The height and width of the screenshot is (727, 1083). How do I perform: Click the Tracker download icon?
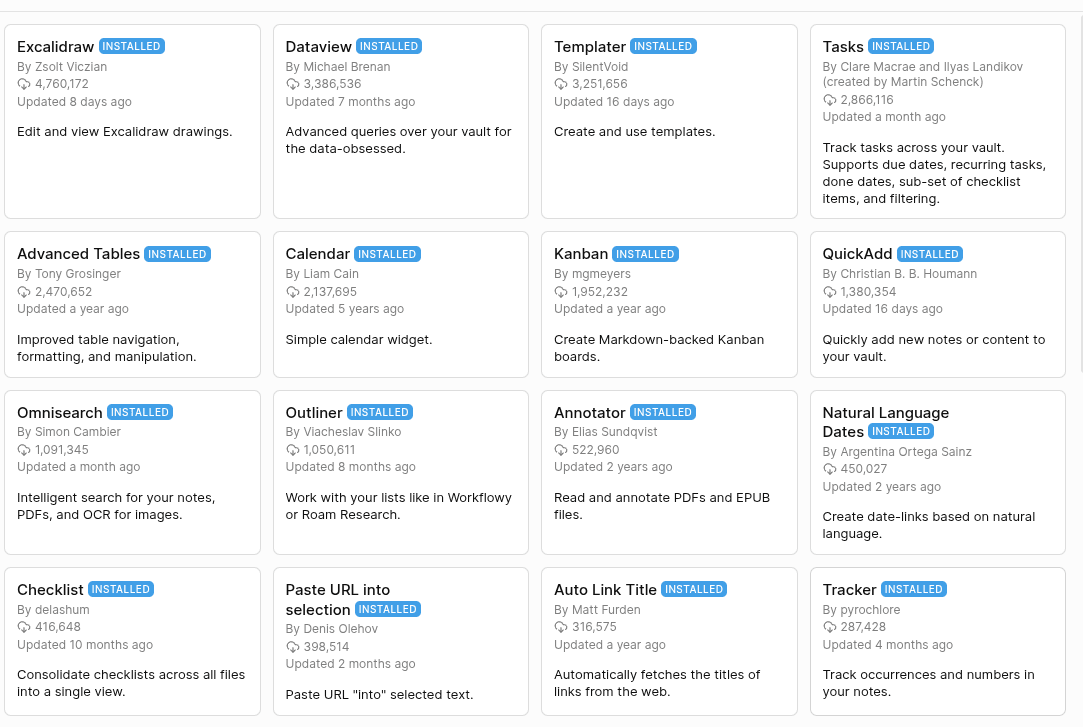tap(830, 627)
